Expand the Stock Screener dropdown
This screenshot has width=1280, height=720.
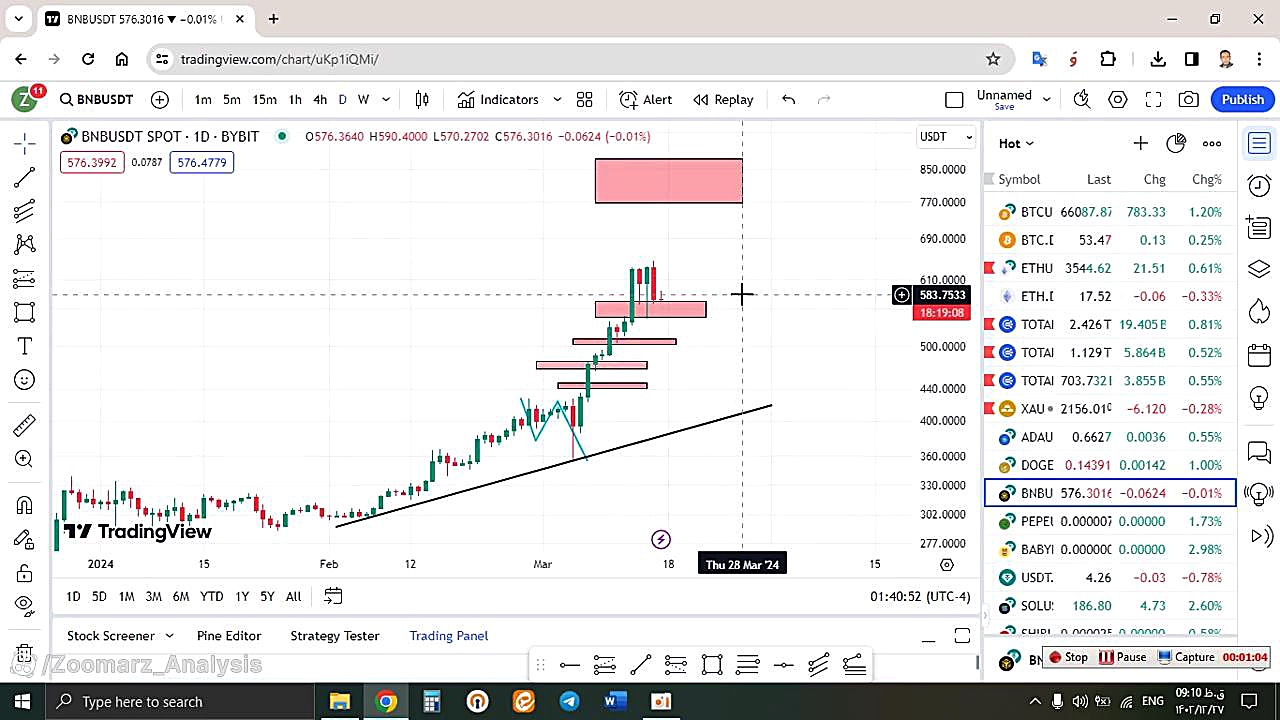pos(169,635)
